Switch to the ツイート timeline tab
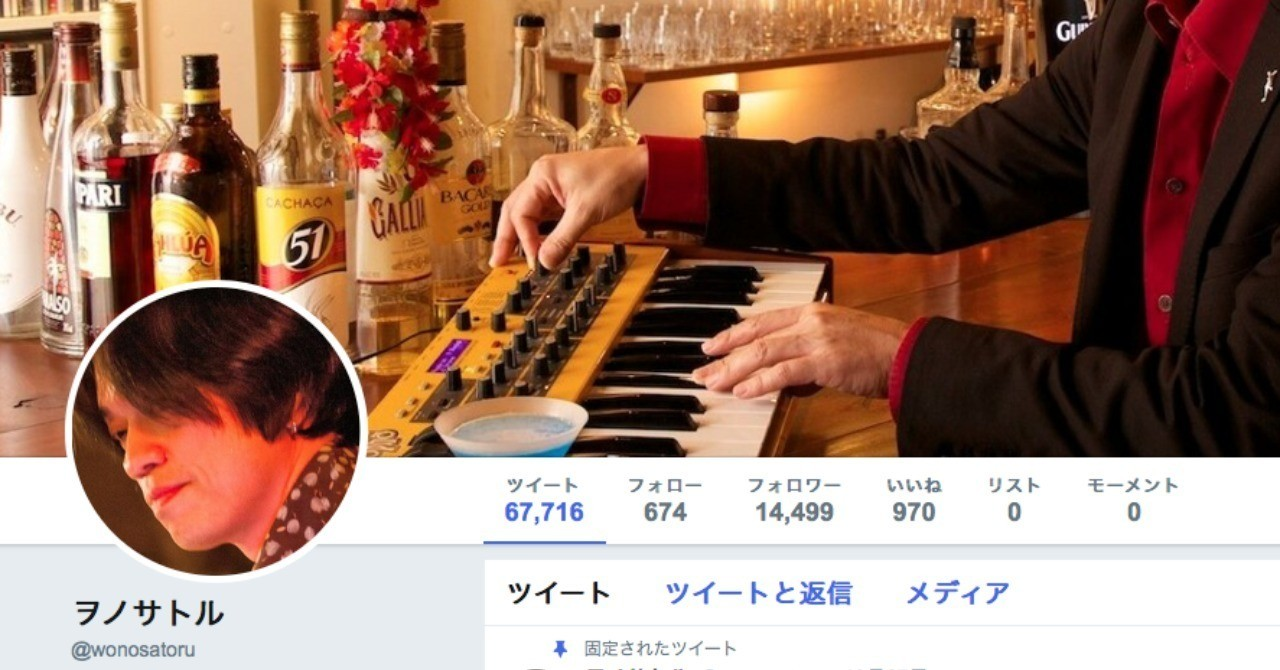The image size is (1280, 670). pos(559,593)
